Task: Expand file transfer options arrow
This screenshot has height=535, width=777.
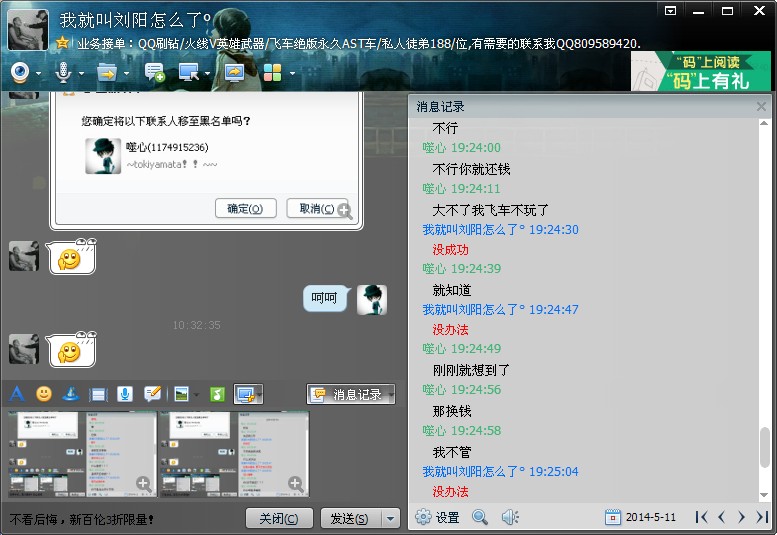Action: [x=126, y=74]
